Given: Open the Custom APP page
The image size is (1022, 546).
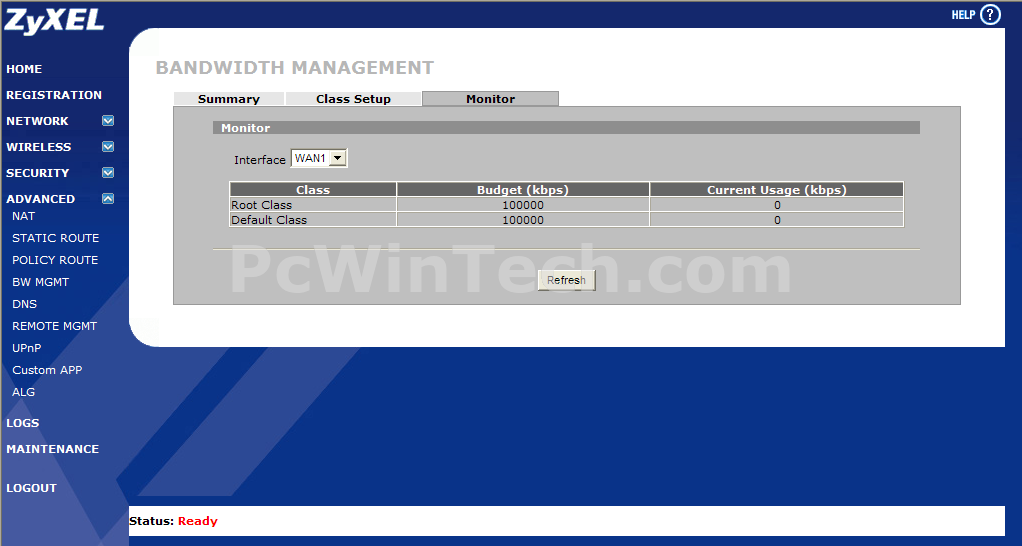Looking at the screenshot, I should click(47, 370).
